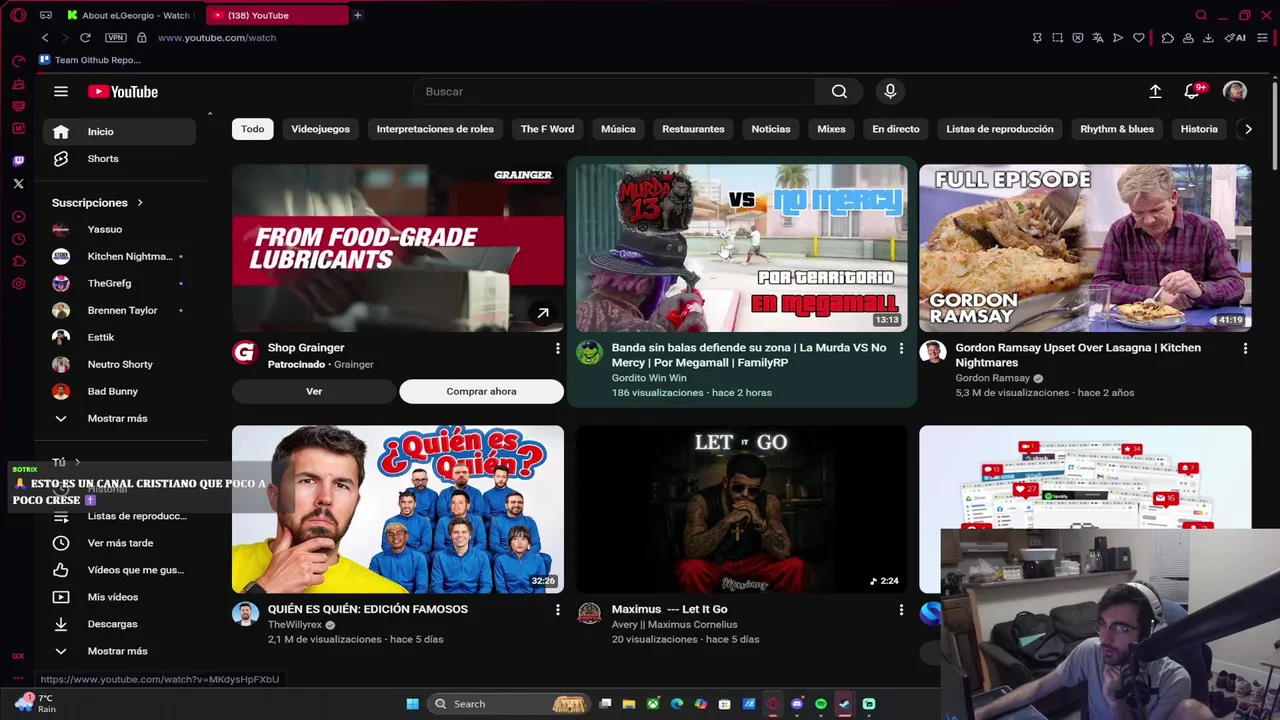The image size is (1280, 720).
Task: Show more filter chips with right arrow
Action: pos(1248,128)
